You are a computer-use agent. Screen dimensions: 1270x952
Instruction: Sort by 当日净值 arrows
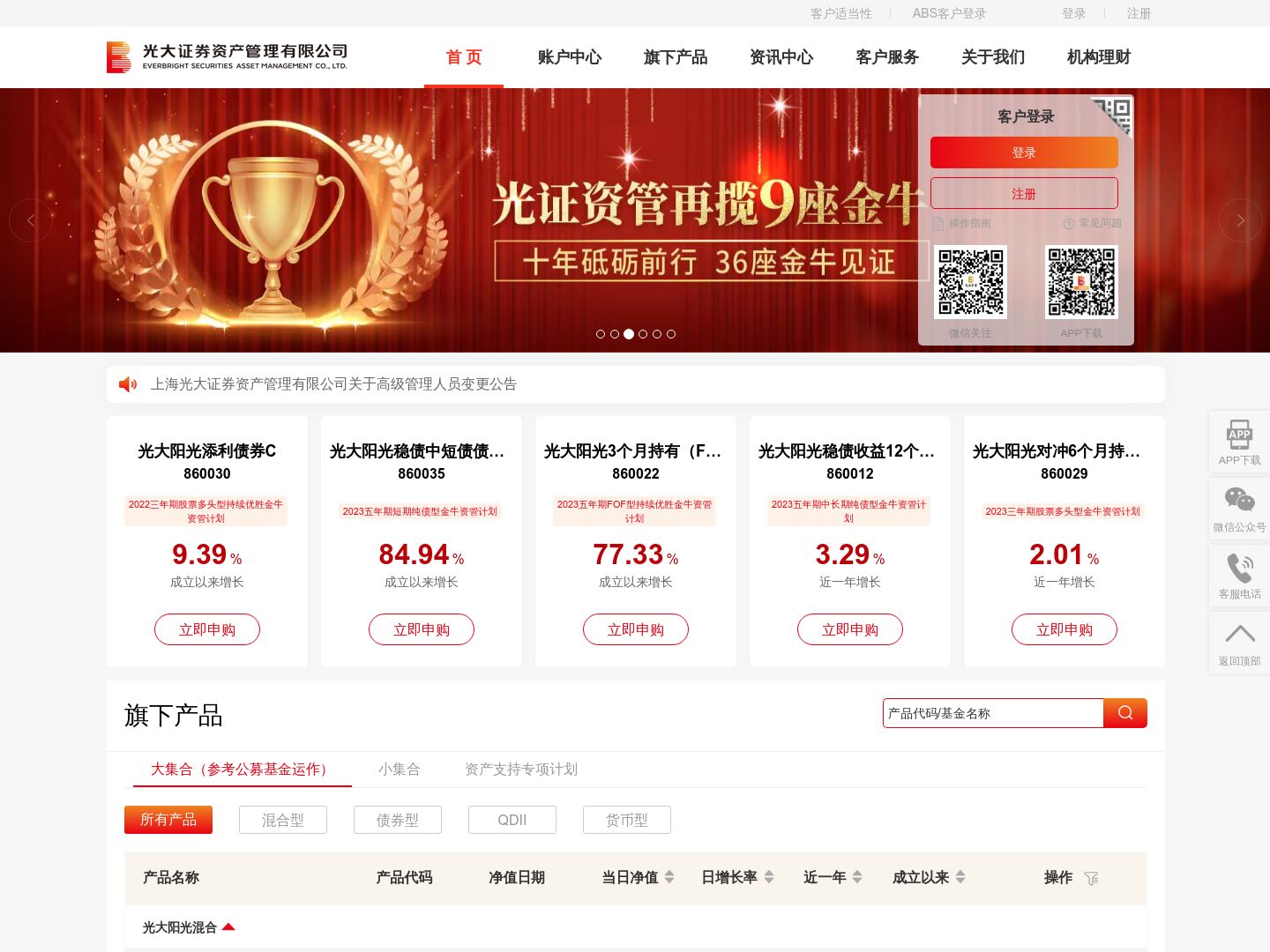669,877
